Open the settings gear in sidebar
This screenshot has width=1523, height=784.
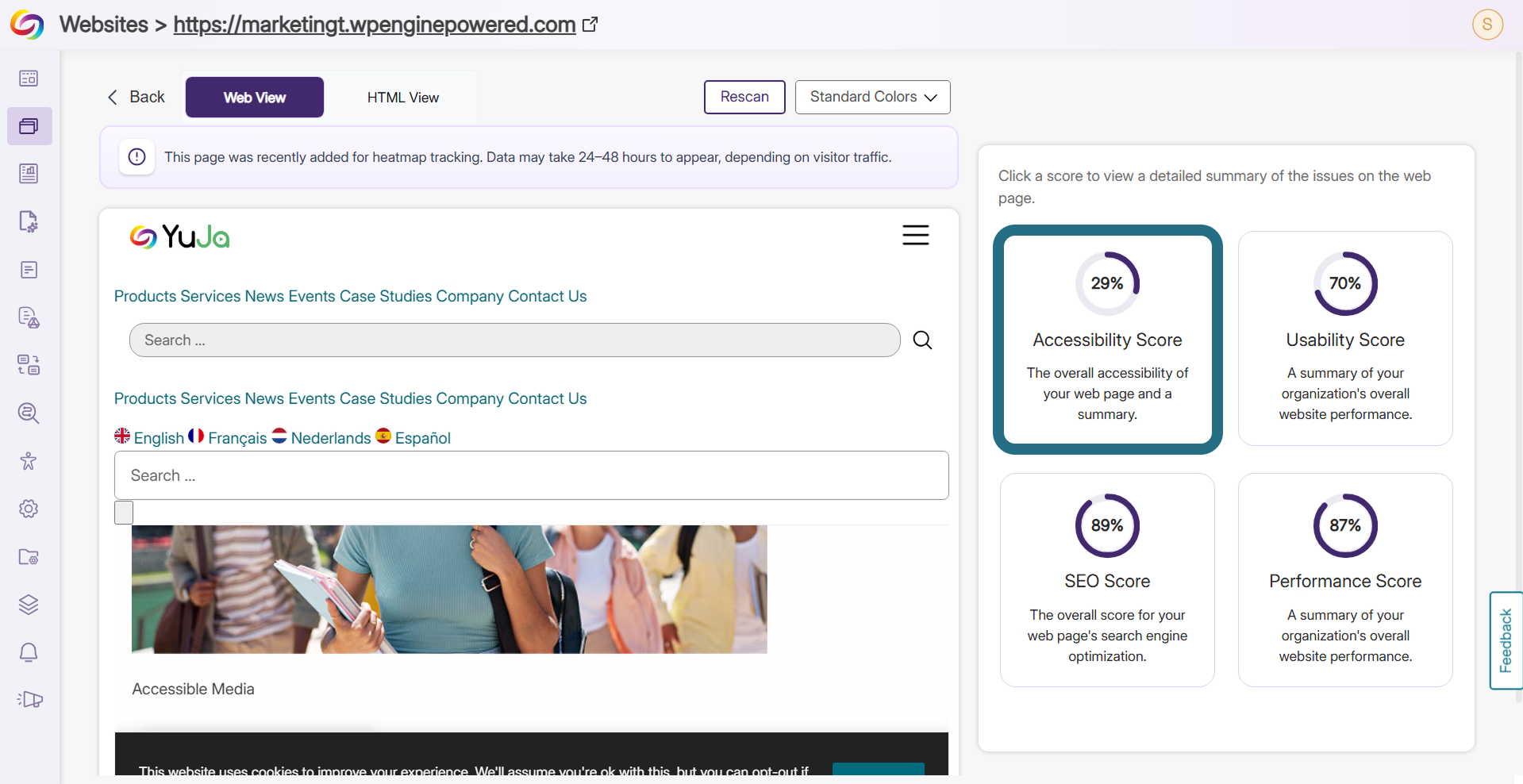(x=29, y=509)
